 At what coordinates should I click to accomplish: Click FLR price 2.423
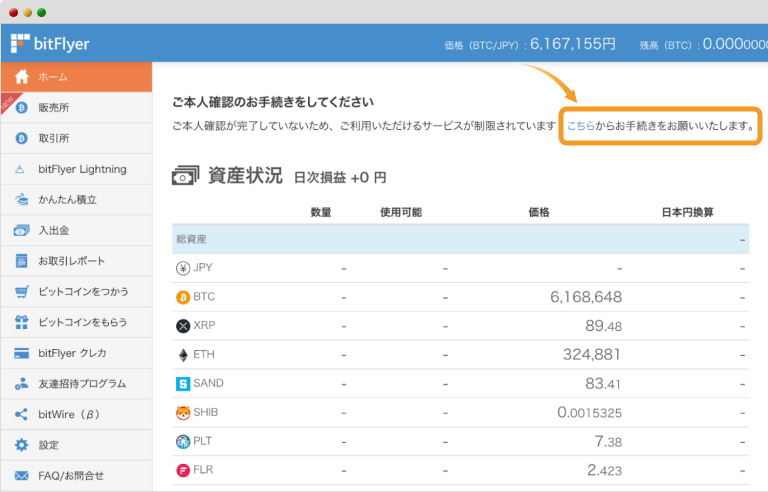click(604, 470)
